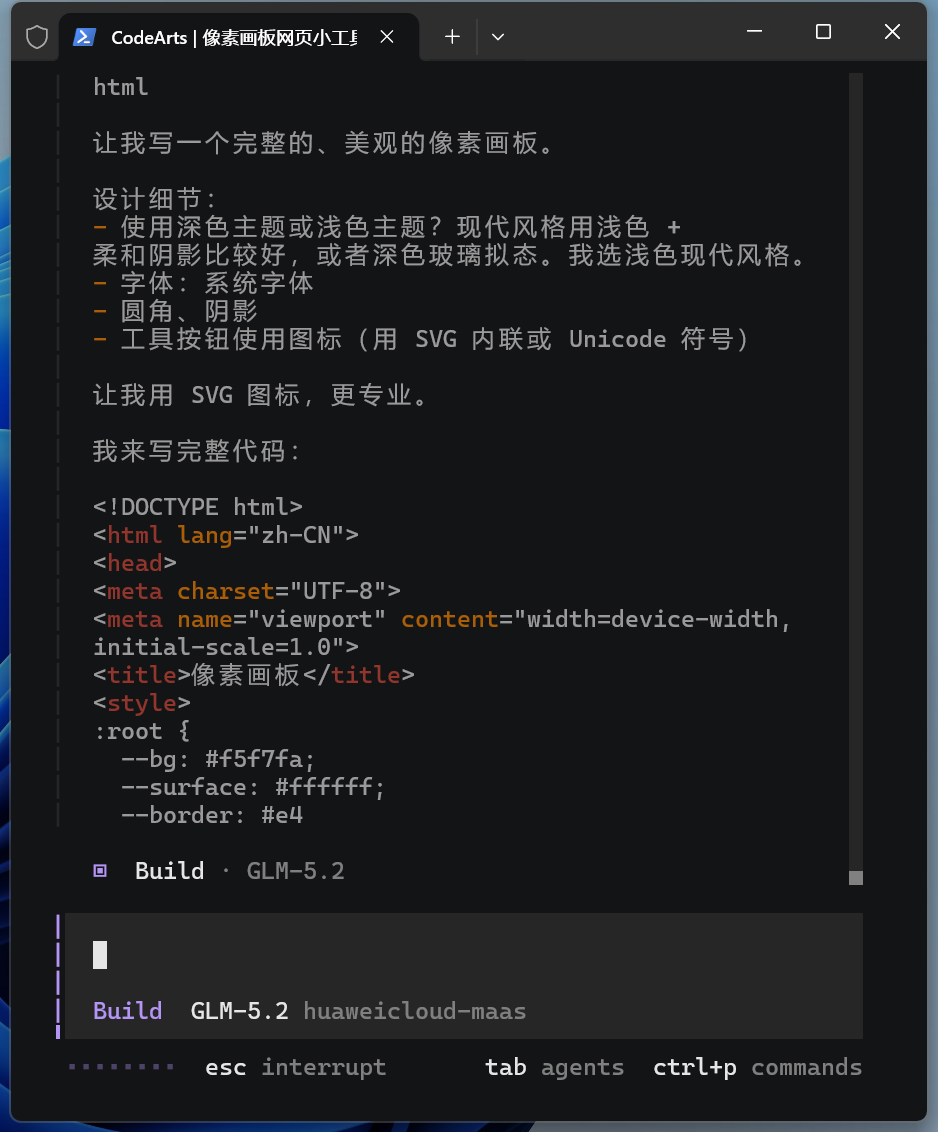Click the --bg: #f5f7fa; line
The height and width of the screenshot is (1132, 938).
point(218,759)
